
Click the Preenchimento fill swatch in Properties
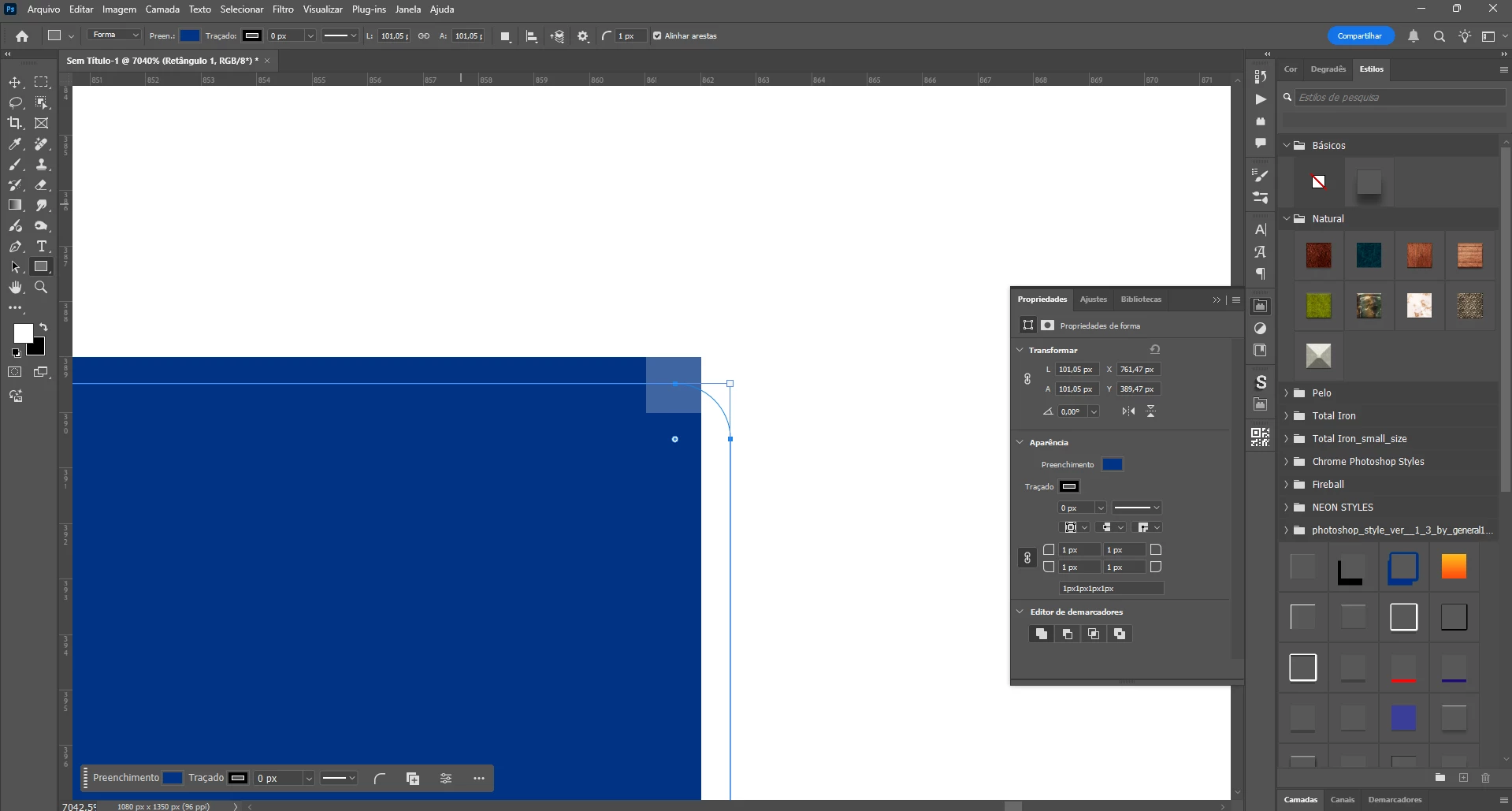tap(1113, 464)
